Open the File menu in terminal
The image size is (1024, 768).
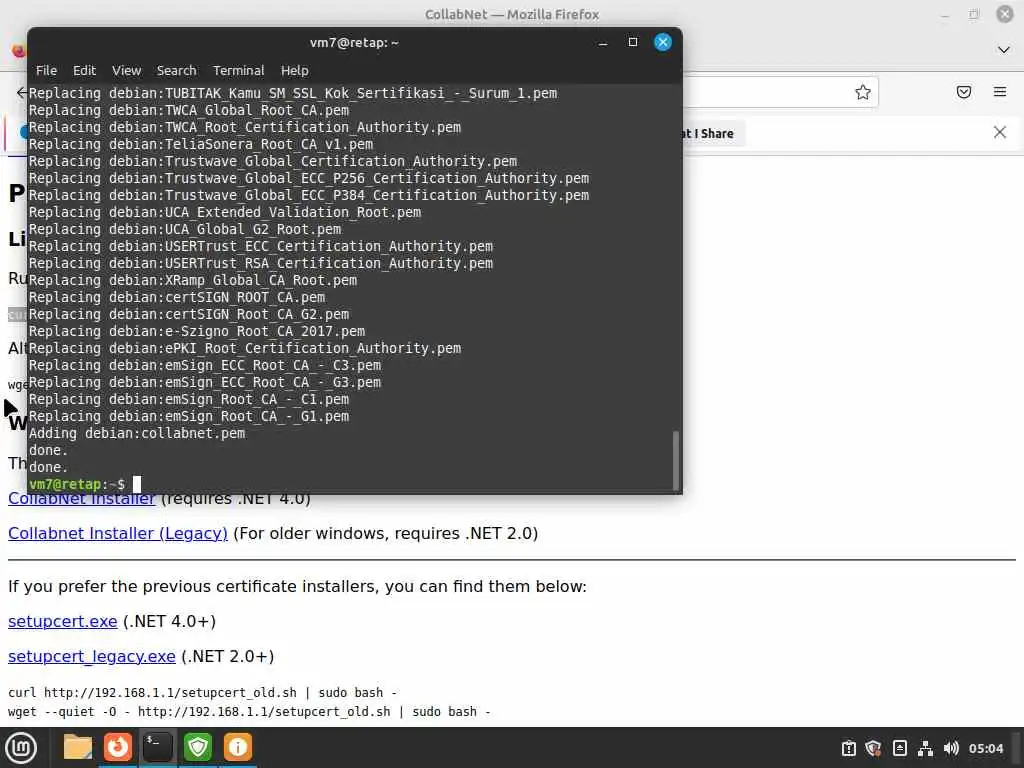pos(46,71)
